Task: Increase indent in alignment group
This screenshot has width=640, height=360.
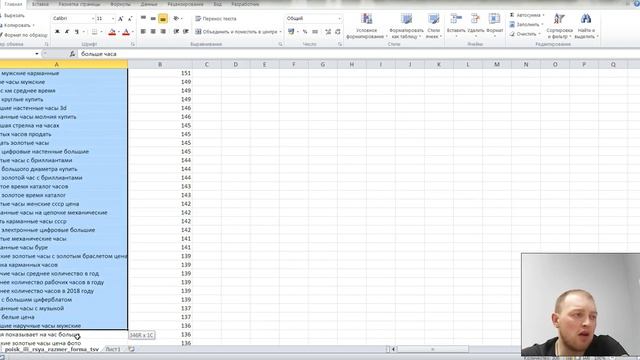Action: click(x=186, y=31)
